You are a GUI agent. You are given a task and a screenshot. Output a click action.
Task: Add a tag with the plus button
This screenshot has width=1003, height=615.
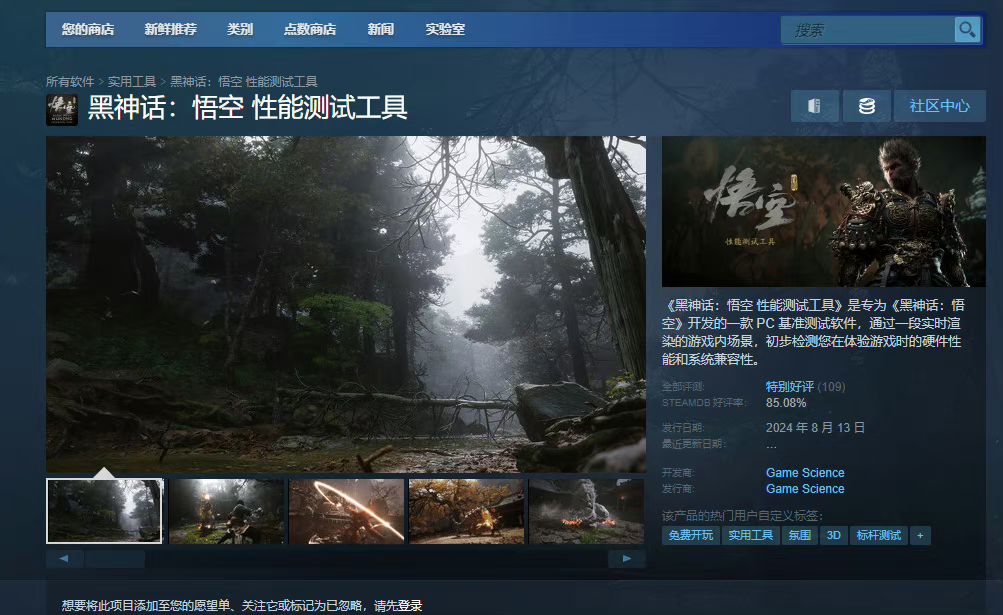click(x=920, y=535)
